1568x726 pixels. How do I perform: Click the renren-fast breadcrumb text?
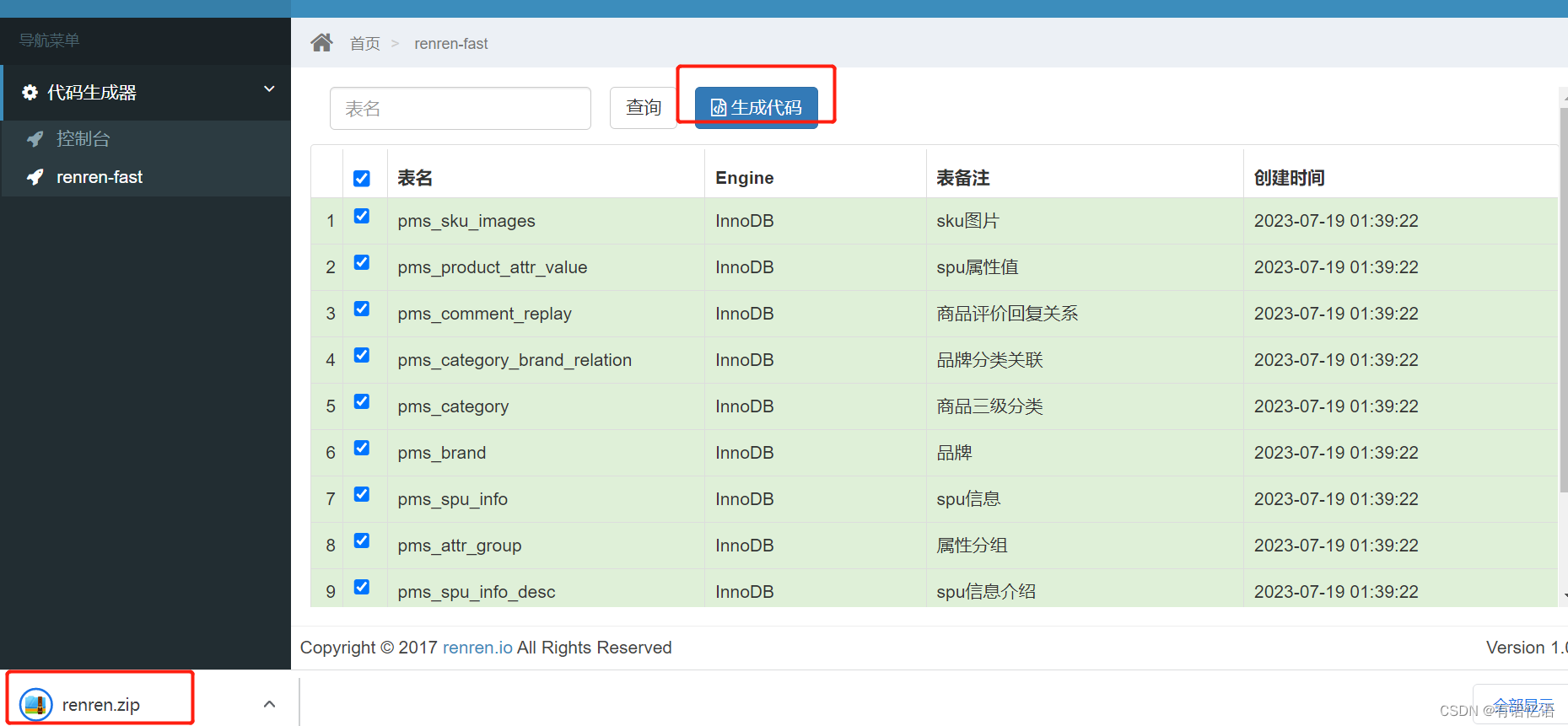coord(451,44)
